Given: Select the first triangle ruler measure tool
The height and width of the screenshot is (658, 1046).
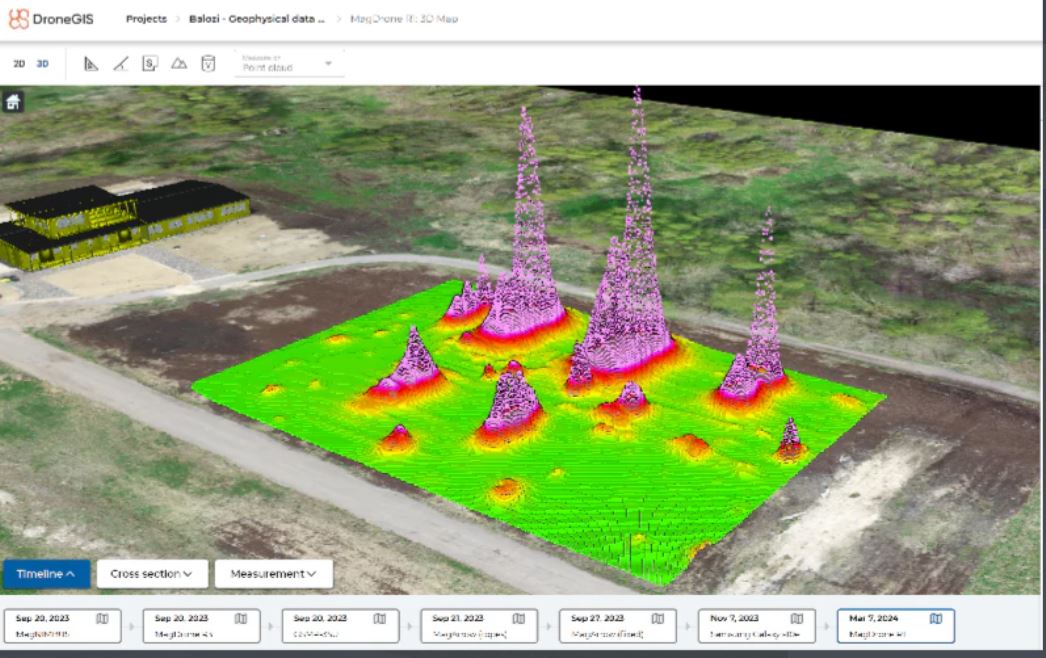Looking at the screenshot, I should pos(91,64).
